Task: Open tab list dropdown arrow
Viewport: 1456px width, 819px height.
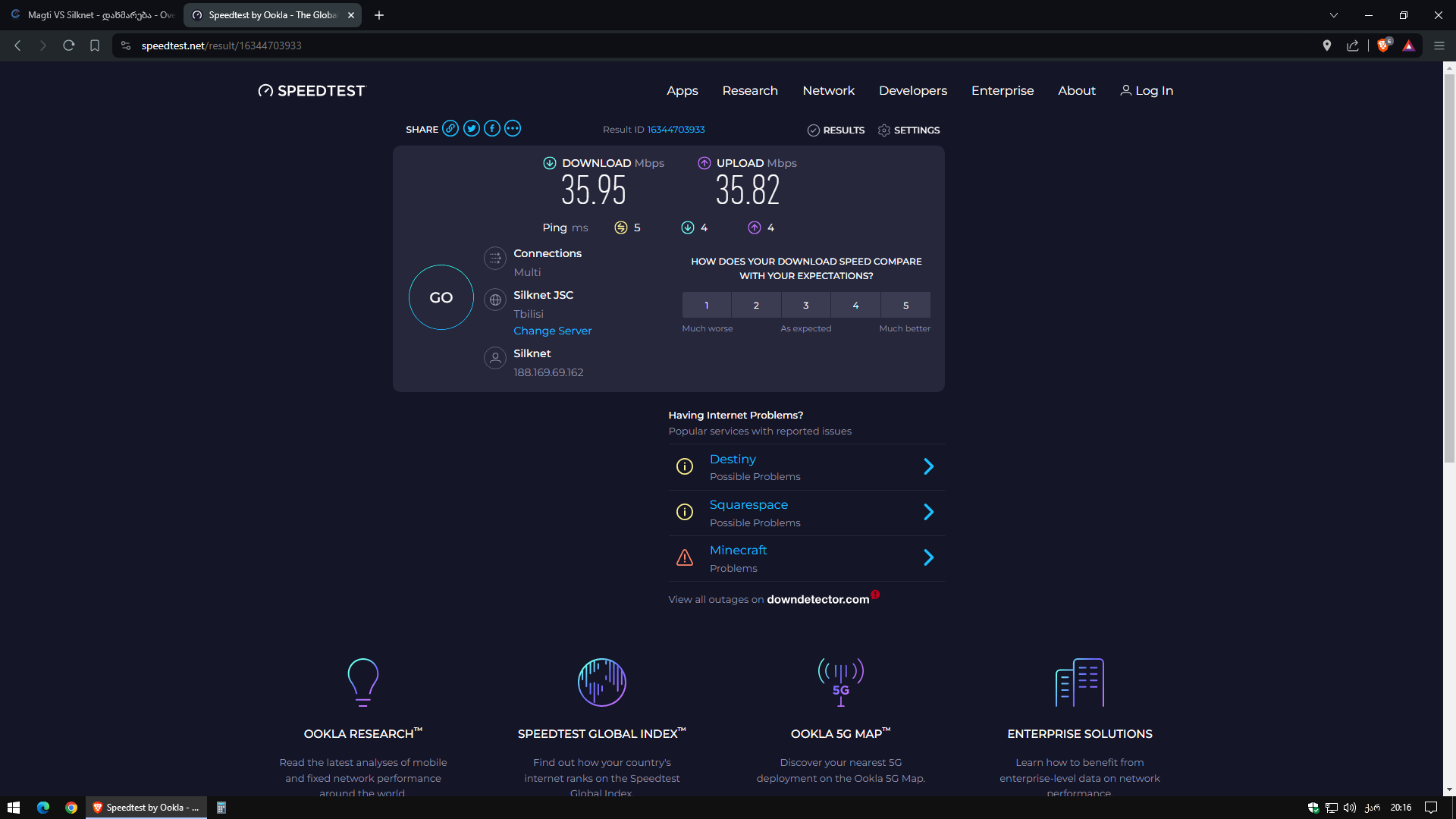Action: [x=1334, y=15]
